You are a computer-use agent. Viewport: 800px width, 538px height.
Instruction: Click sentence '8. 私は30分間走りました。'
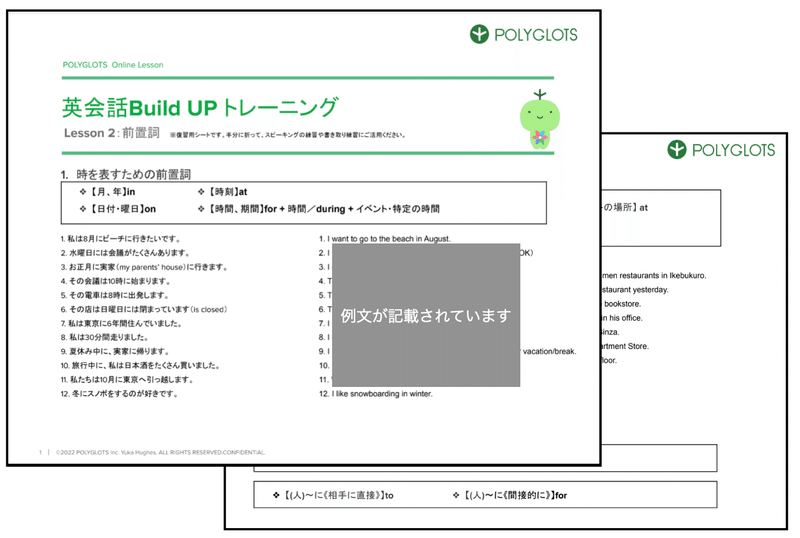[x=105, y=337]
